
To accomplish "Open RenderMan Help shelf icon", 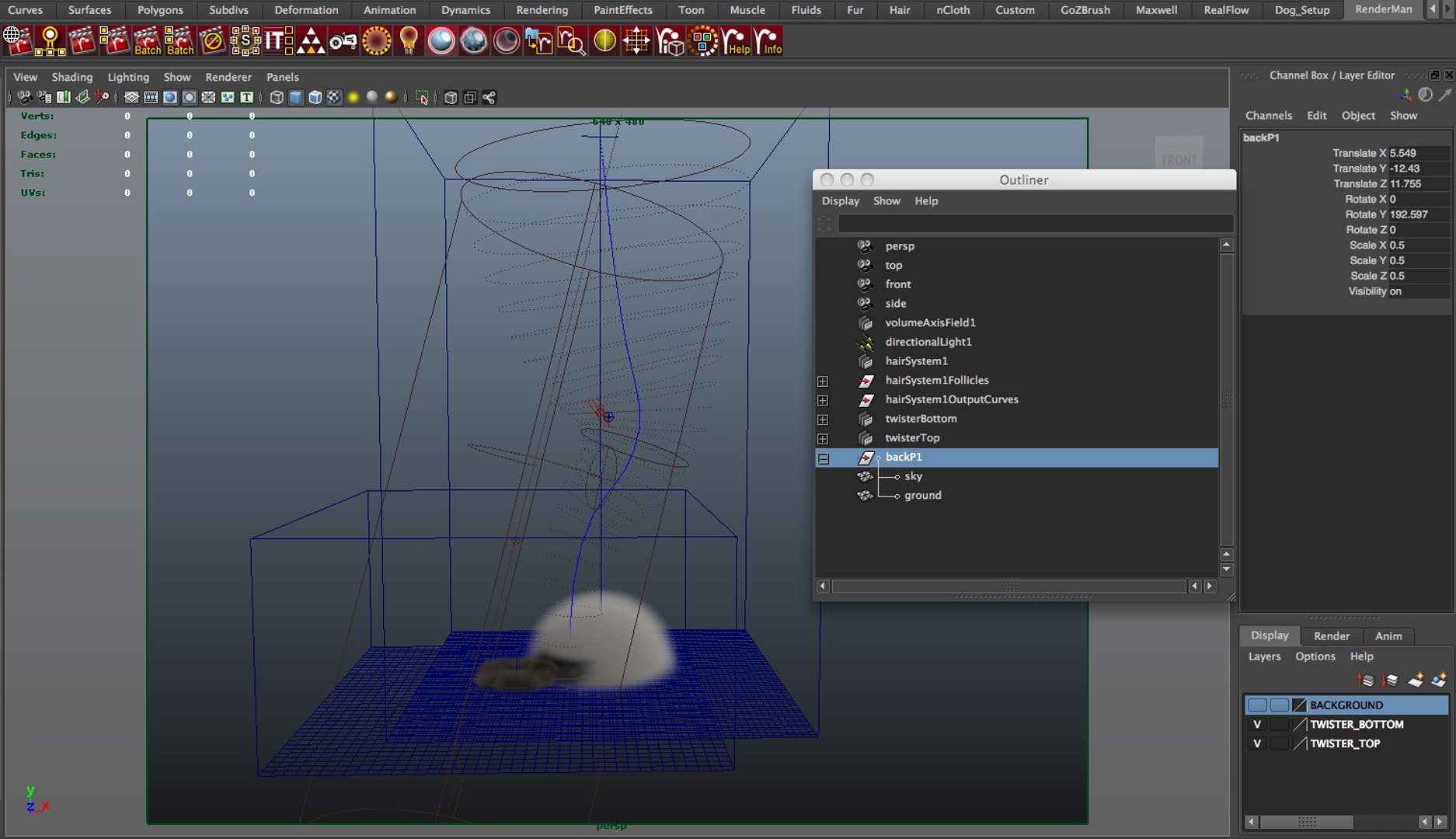I will [x=736, y=40].
